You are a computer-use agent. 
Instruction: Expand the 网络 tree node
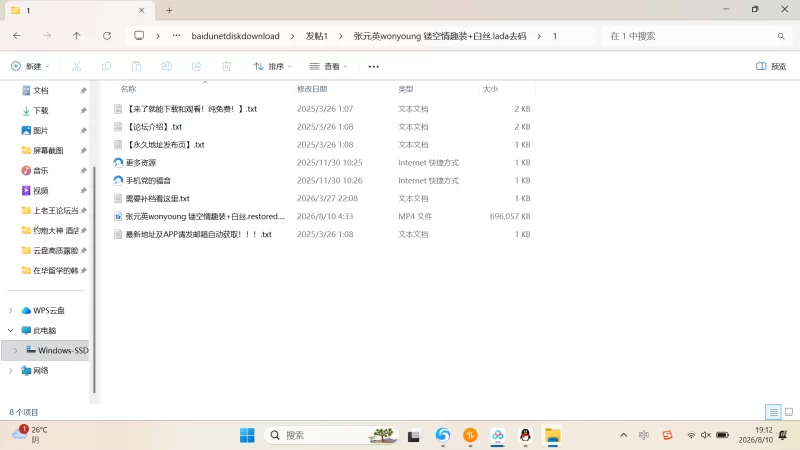coord(11,370)
